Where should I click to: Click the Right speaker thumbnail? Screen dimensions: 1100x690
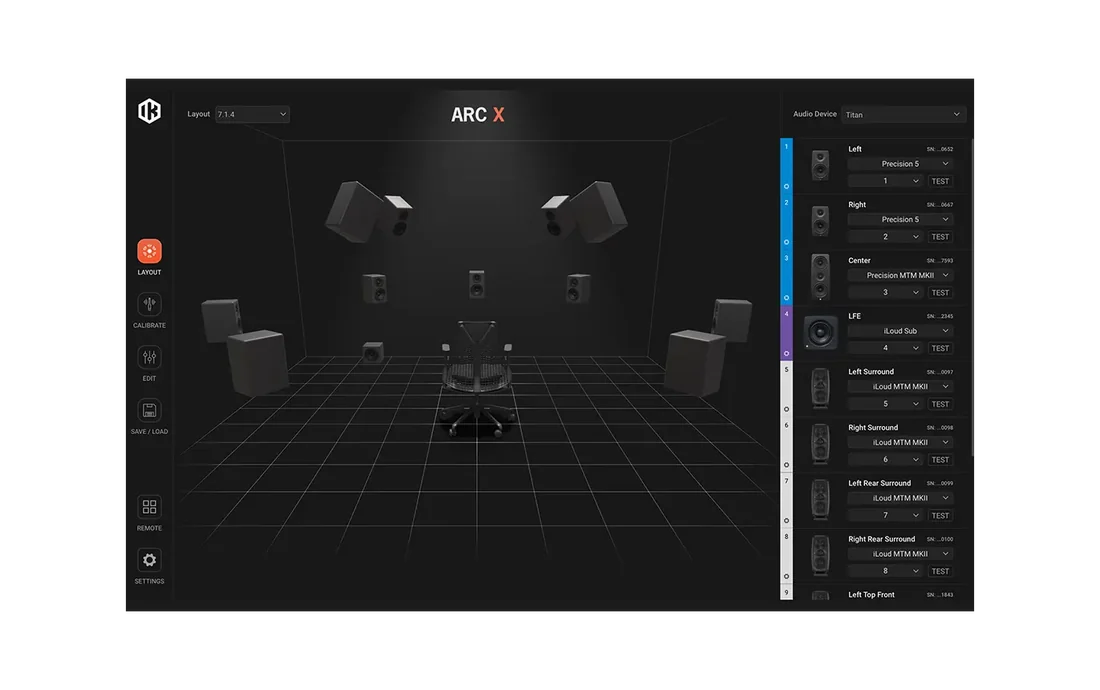pos(820,221)
